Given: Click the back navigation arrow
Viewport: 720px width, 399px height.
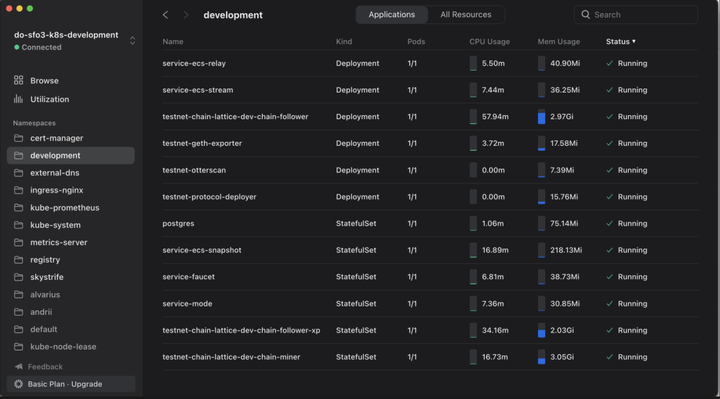Looking at the screenshot, I should coord(165,15).
